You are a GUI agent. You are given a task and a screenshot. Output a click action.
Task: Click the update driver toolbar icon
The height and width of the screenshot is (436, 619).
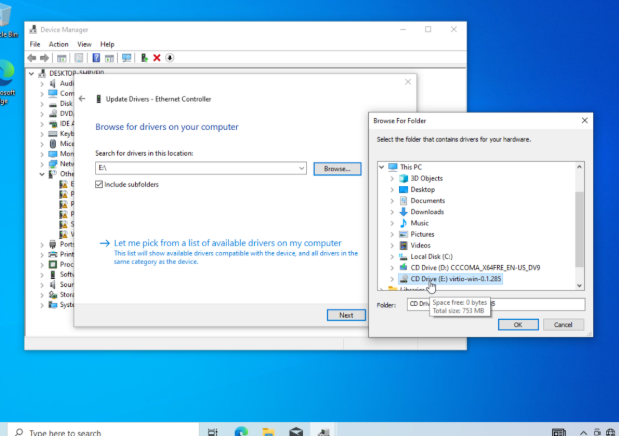click(145, 58)
